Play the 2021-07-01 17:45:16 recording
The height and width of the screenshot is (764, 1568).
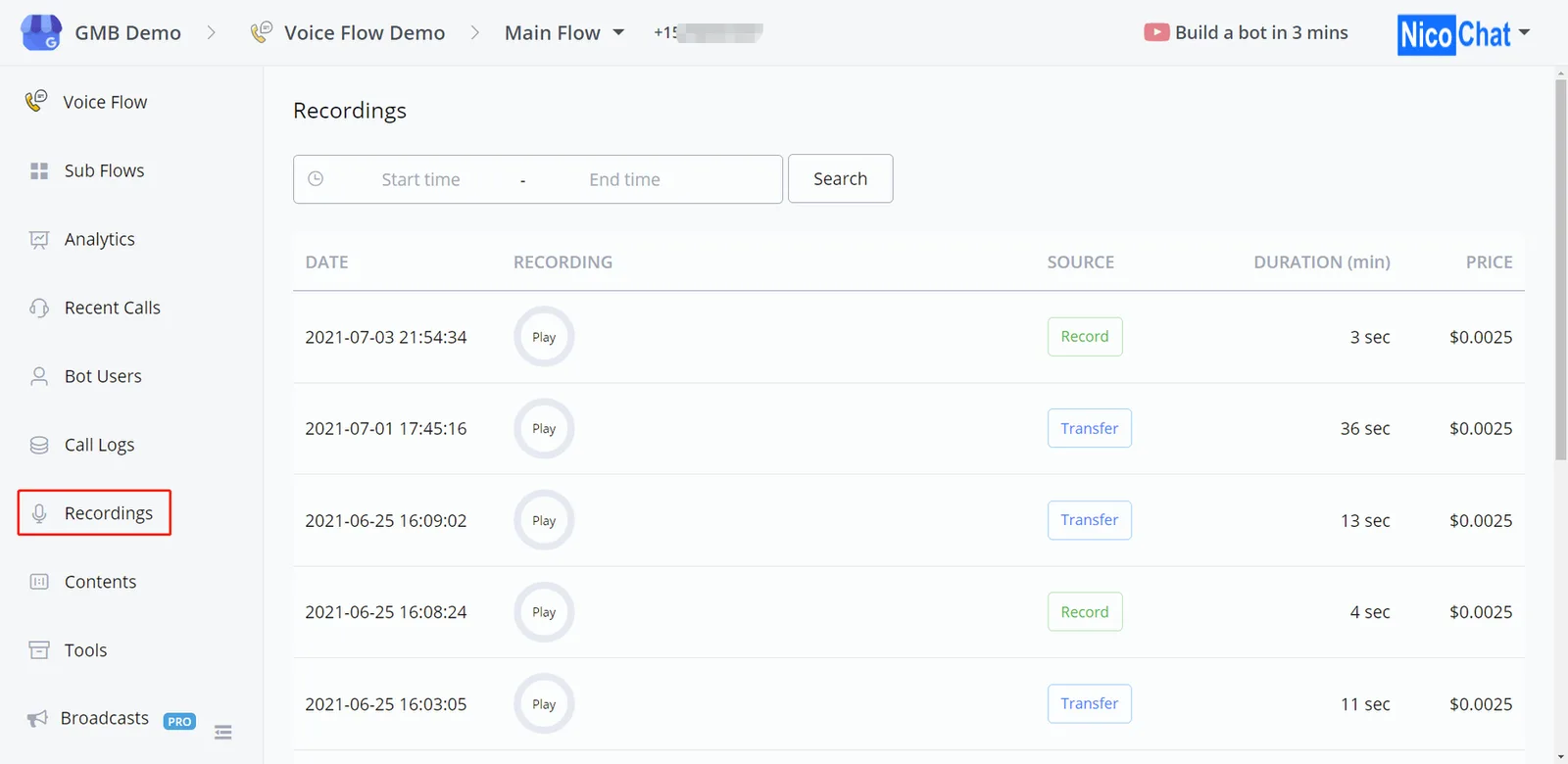pos(544,428)
